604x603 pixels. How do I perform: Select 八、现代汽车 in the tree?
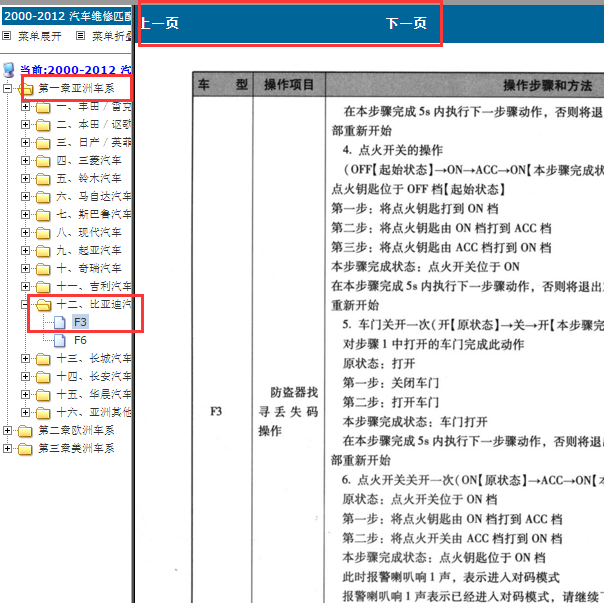(89, 232)
